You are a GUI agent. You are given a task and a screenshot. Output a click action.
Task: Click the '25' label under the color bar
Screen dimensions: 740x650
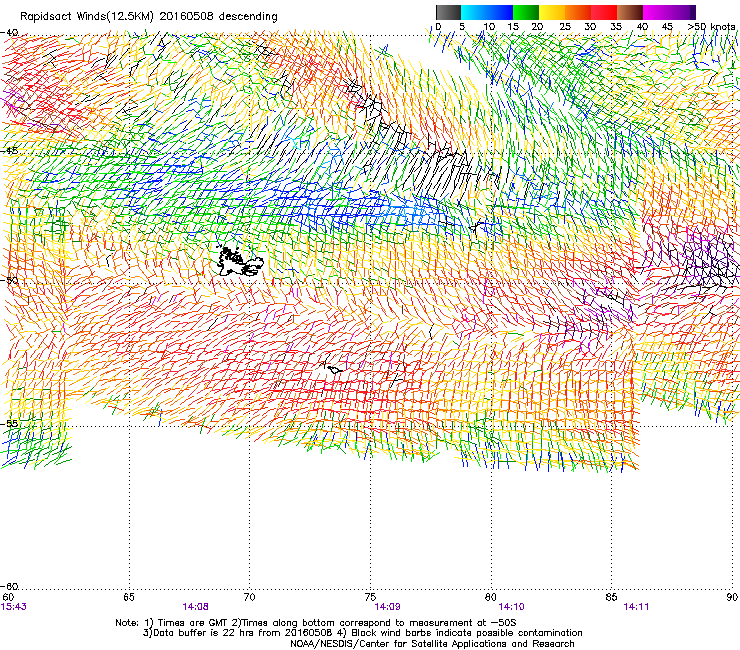tap(565, 27)
